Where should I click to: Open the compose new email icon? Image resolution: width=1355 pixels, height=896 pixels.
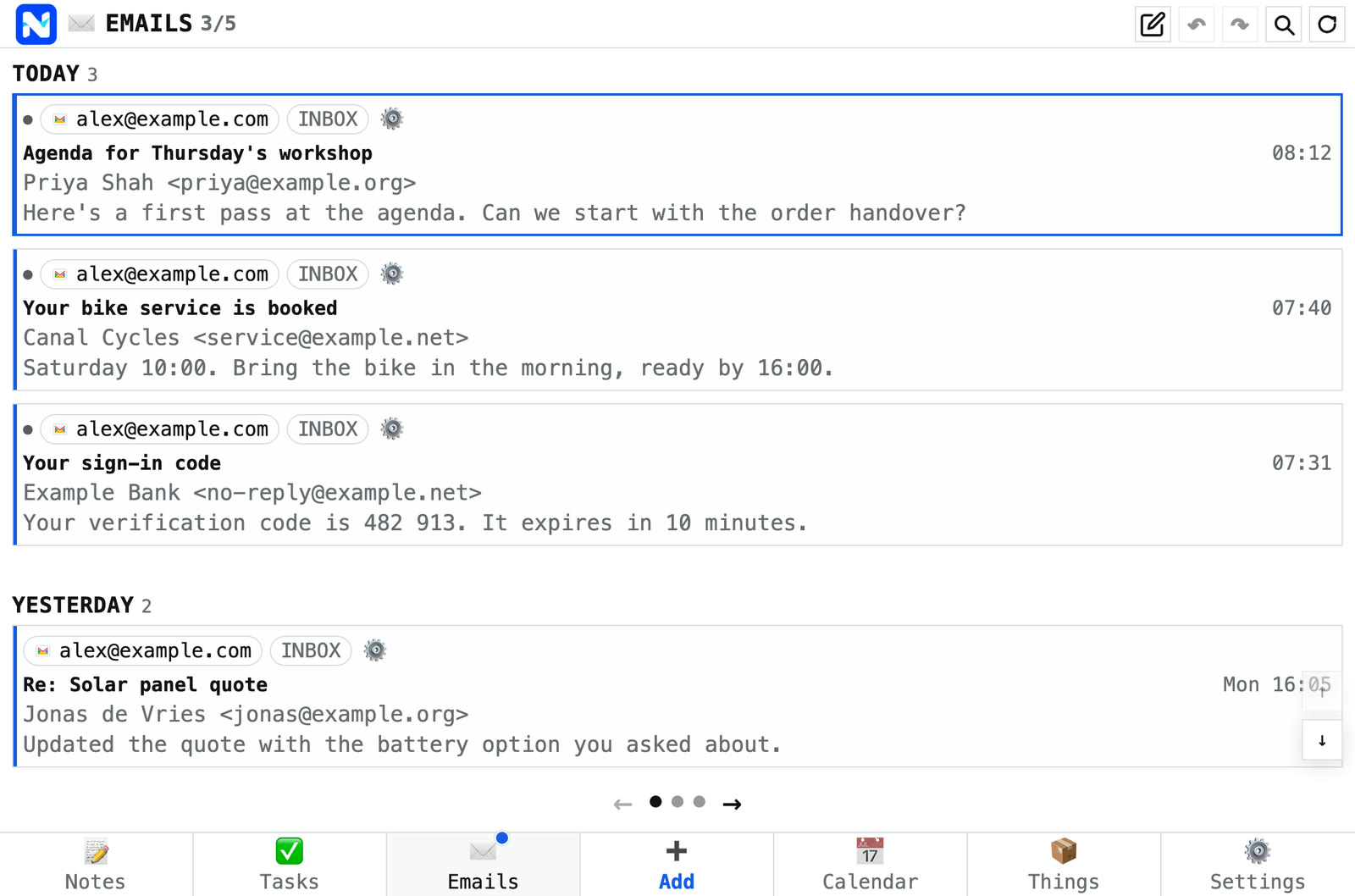click(1153, 25)
